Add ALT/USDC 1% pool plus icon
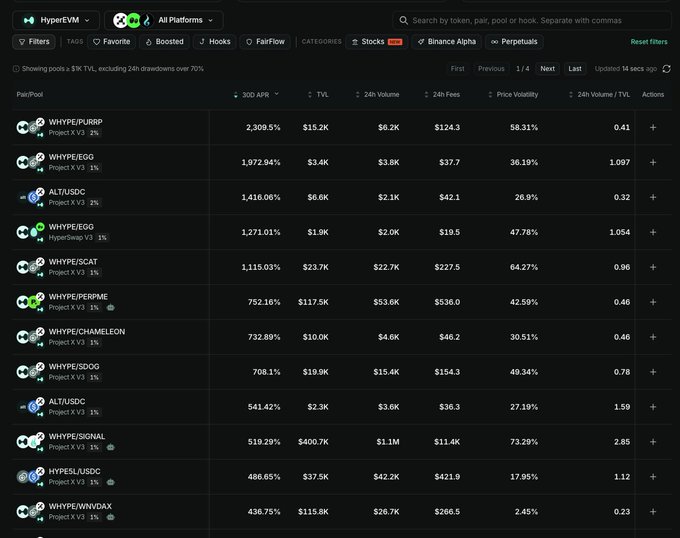 click(653, 407)
